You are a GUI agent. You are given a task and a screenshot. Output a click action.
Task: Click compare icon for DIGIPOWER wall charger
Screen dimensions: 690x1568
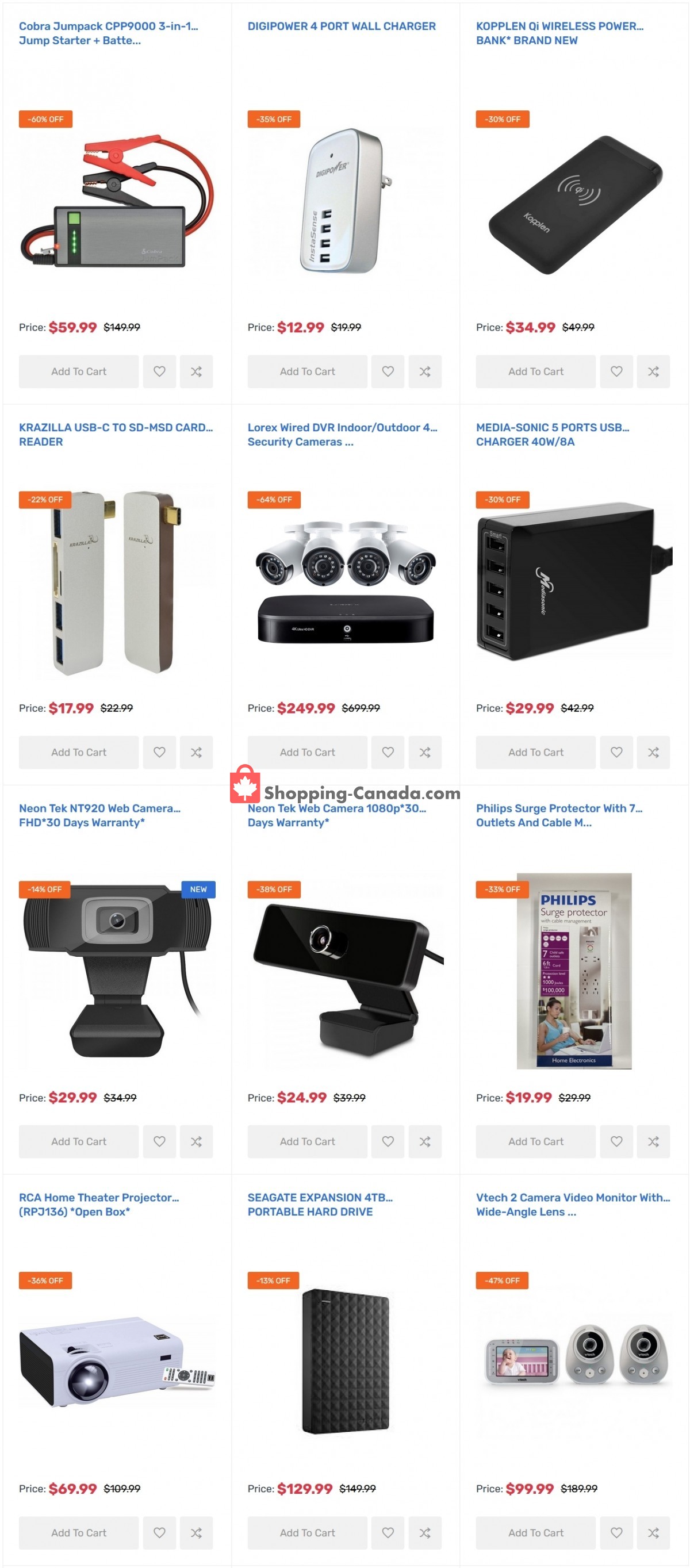coord(425,371)
